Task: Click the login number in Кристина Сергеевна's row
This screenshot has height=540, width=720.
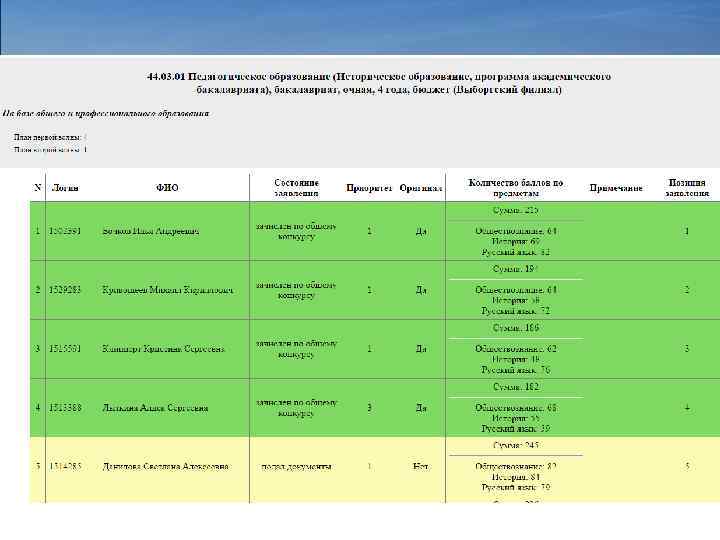Action: tap(65, 349)
